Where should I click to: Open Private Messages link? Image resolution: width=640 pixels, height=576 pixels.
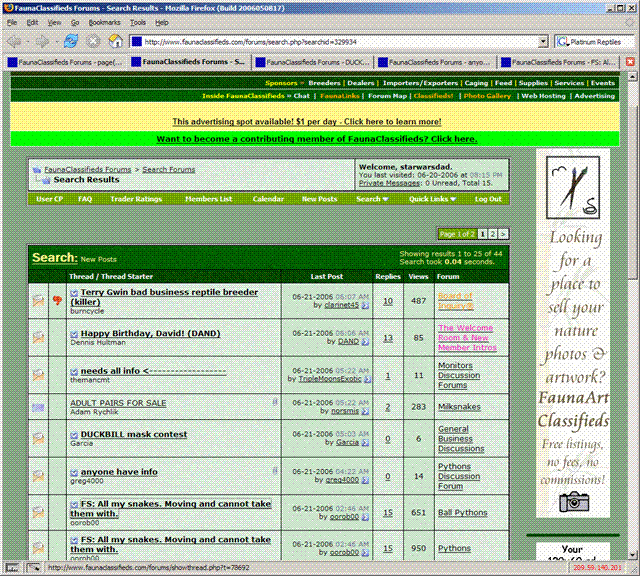pos(389,183)
